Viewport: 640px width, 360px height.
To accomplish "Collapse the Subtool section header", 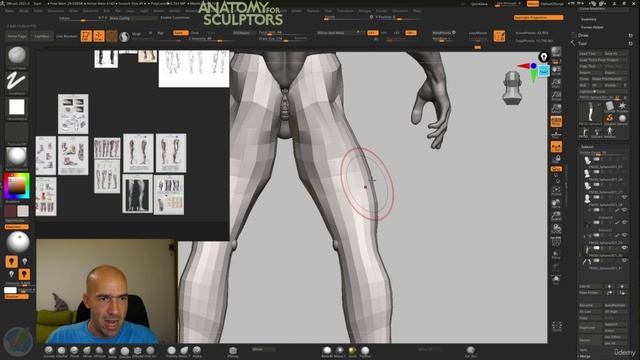I will (587, 147).
